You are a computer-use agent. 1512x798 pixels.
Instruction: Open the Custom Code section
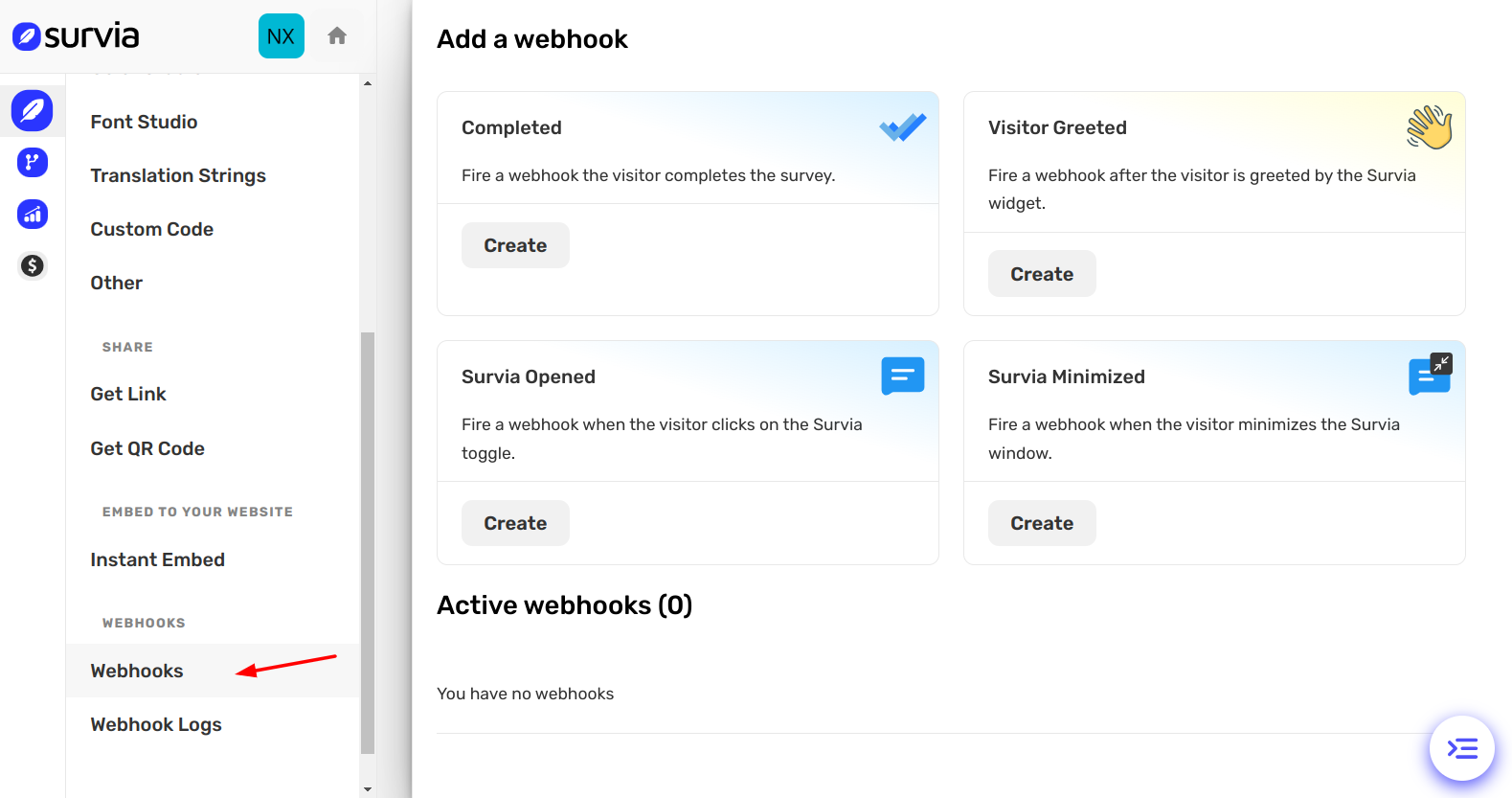click(152, 229)
